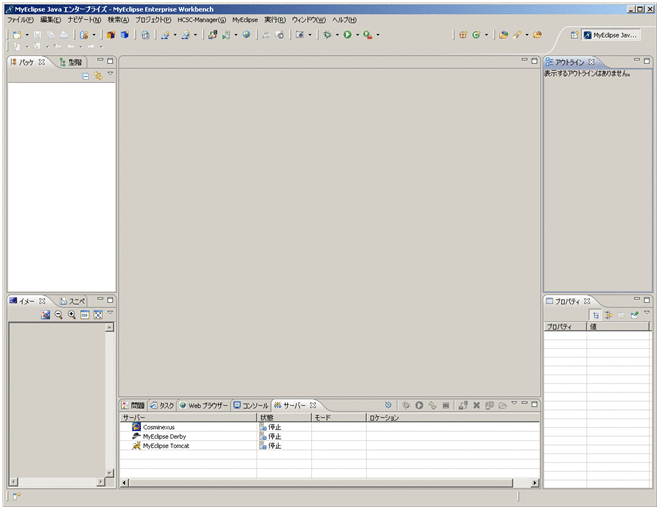Switch to the コンソール tab
The height and width of the screenshot is (511, 660).
click(251, 405)
